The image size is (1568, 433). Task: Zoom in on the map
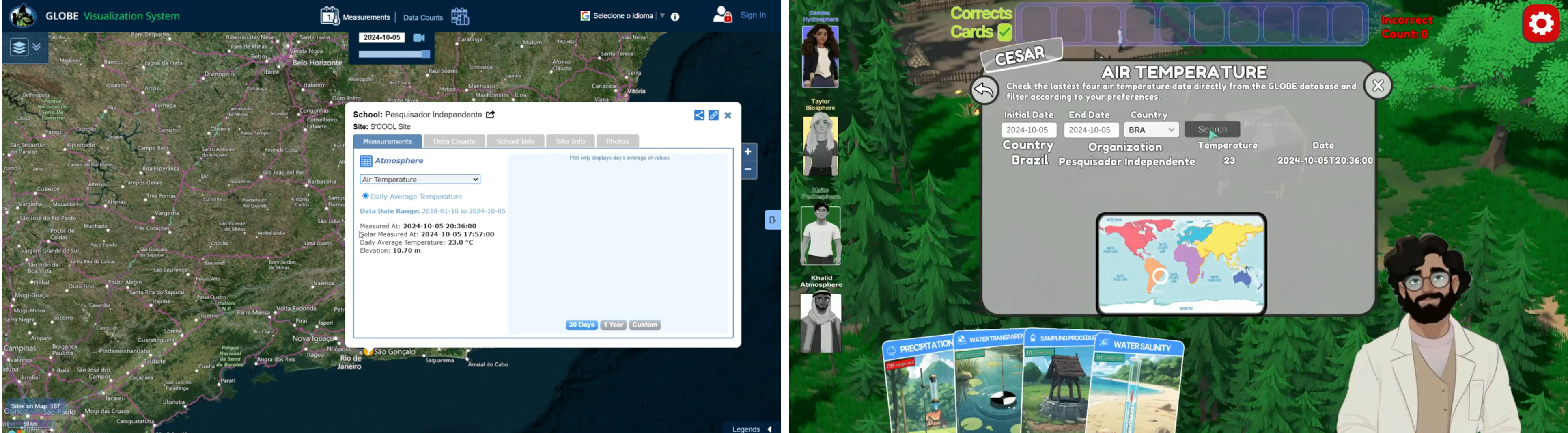[748, 152]
